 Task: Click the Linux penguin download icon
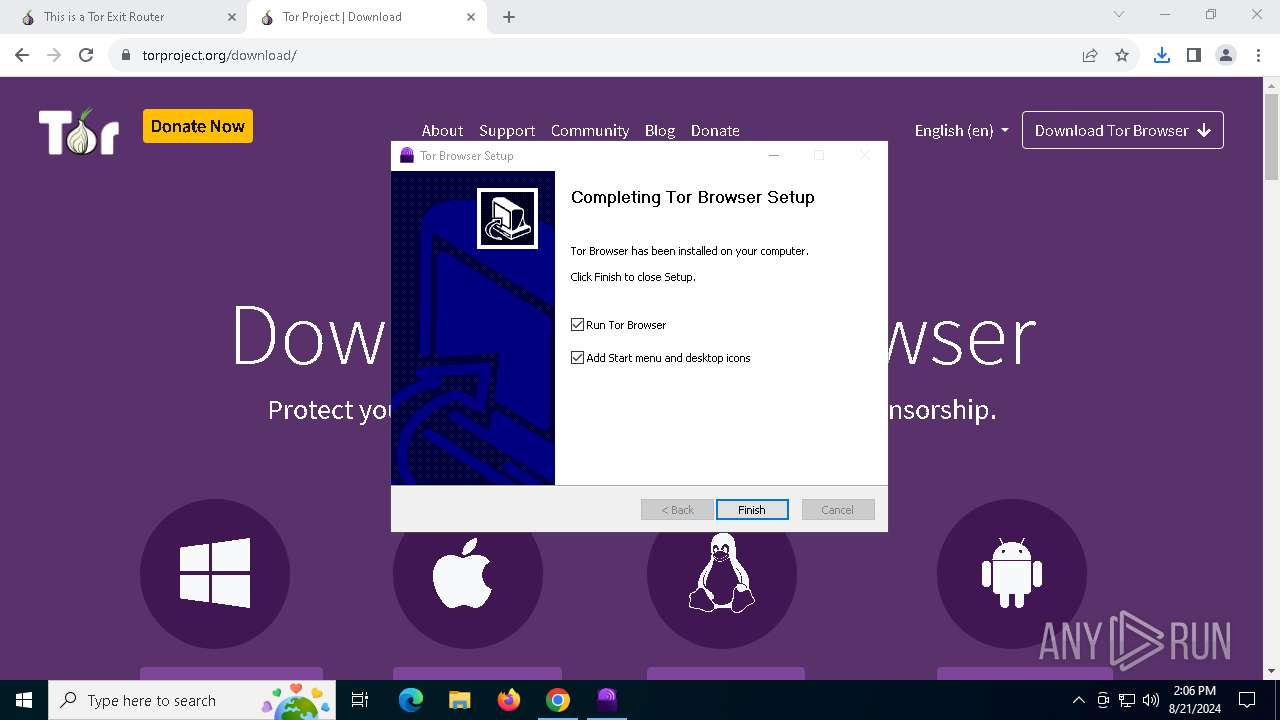tap(722, 574)
